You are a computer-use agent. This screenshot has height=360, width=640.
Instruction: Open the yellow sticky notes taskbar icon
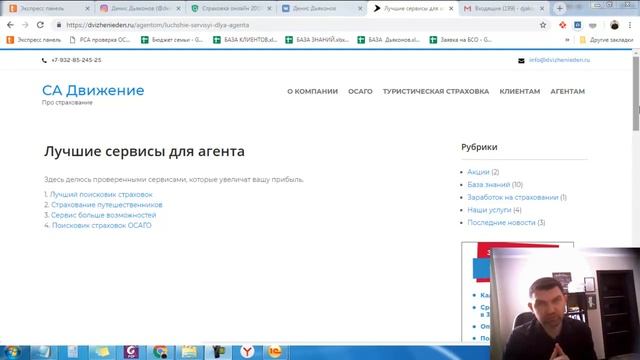click(x=102, y=352)
